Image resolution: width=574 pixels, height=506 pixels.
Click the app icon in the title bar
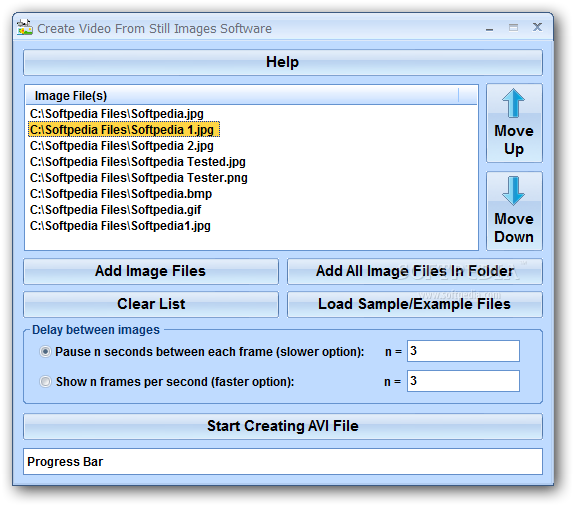point(25,28)
